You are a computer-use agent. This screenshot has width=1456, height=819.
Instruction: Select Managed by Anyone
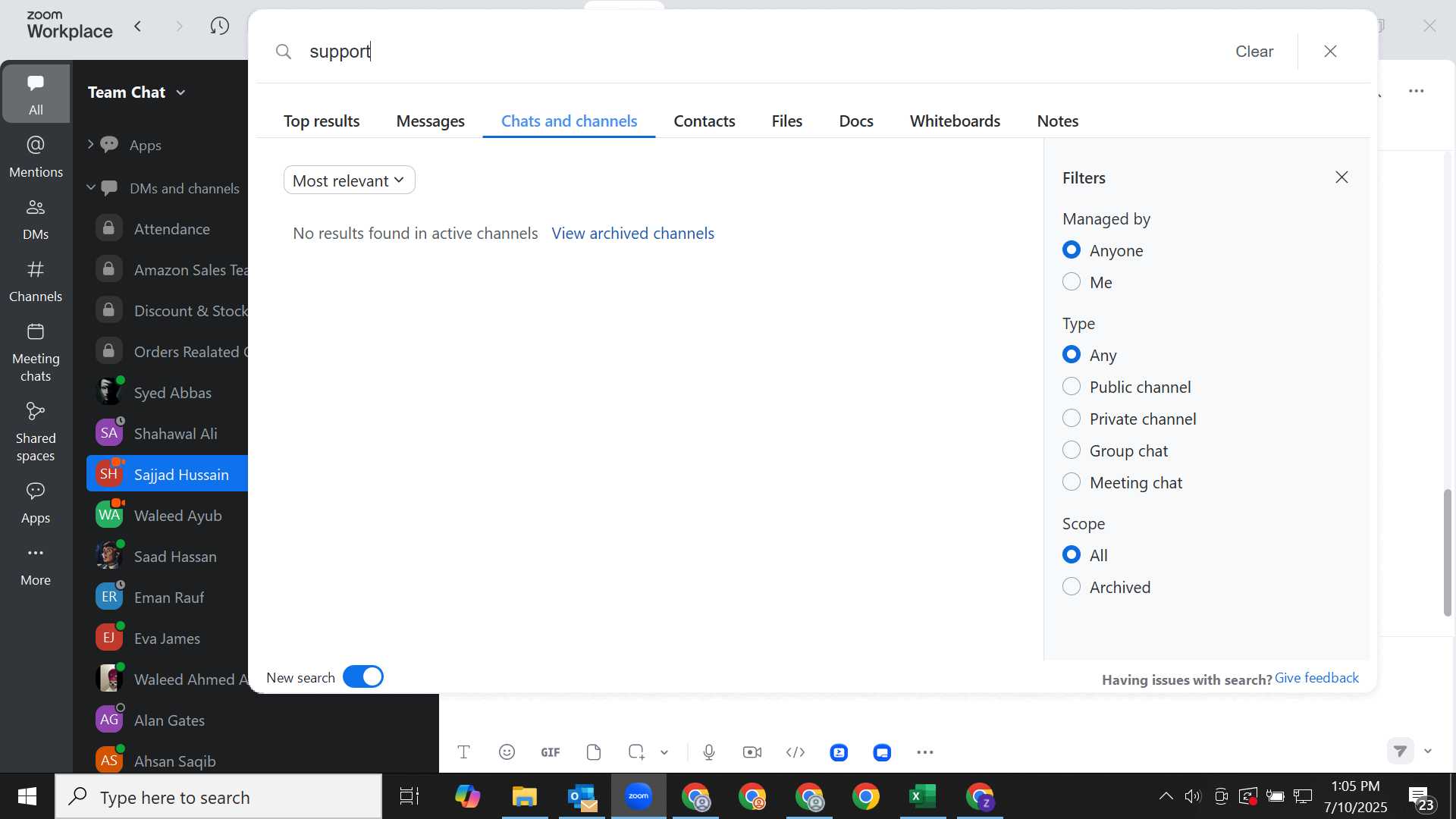[x=1072, y=250]
